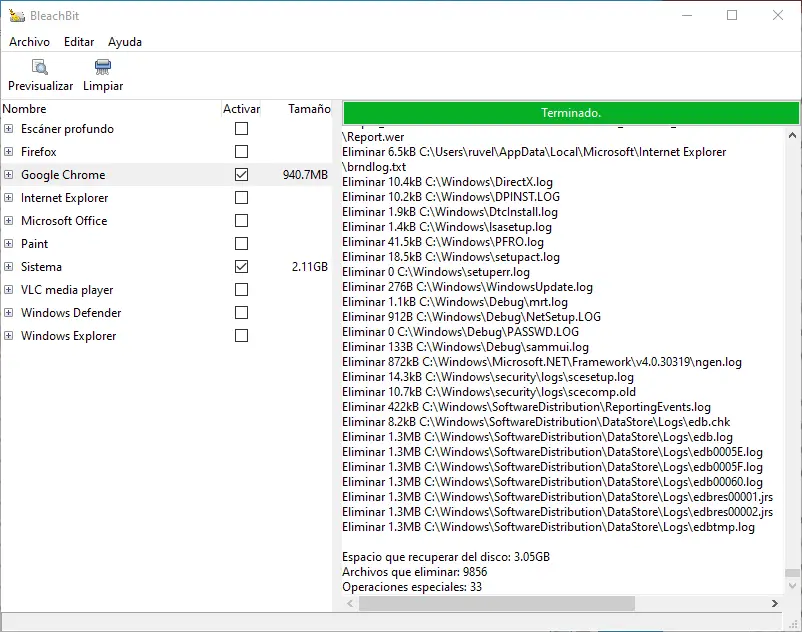Select the Google Chrome row label

[x=63, y=175]
